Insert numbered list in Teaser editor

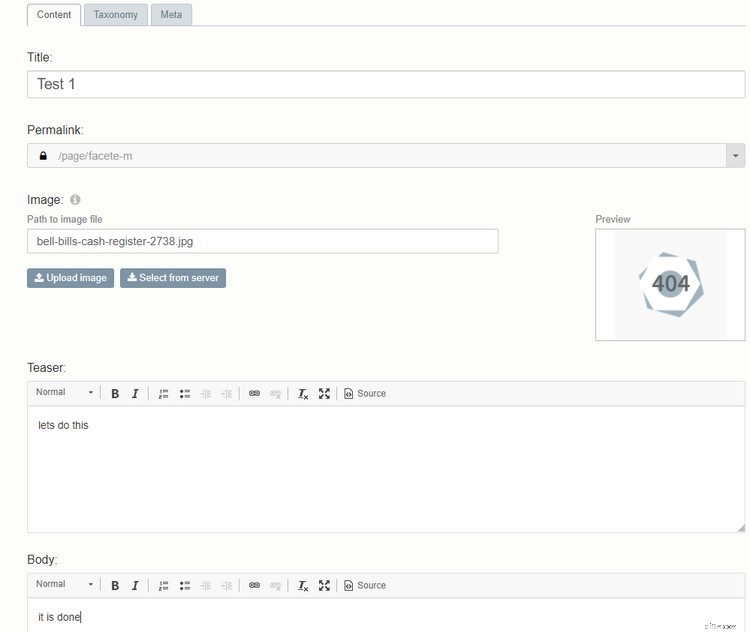click(164, 394)
